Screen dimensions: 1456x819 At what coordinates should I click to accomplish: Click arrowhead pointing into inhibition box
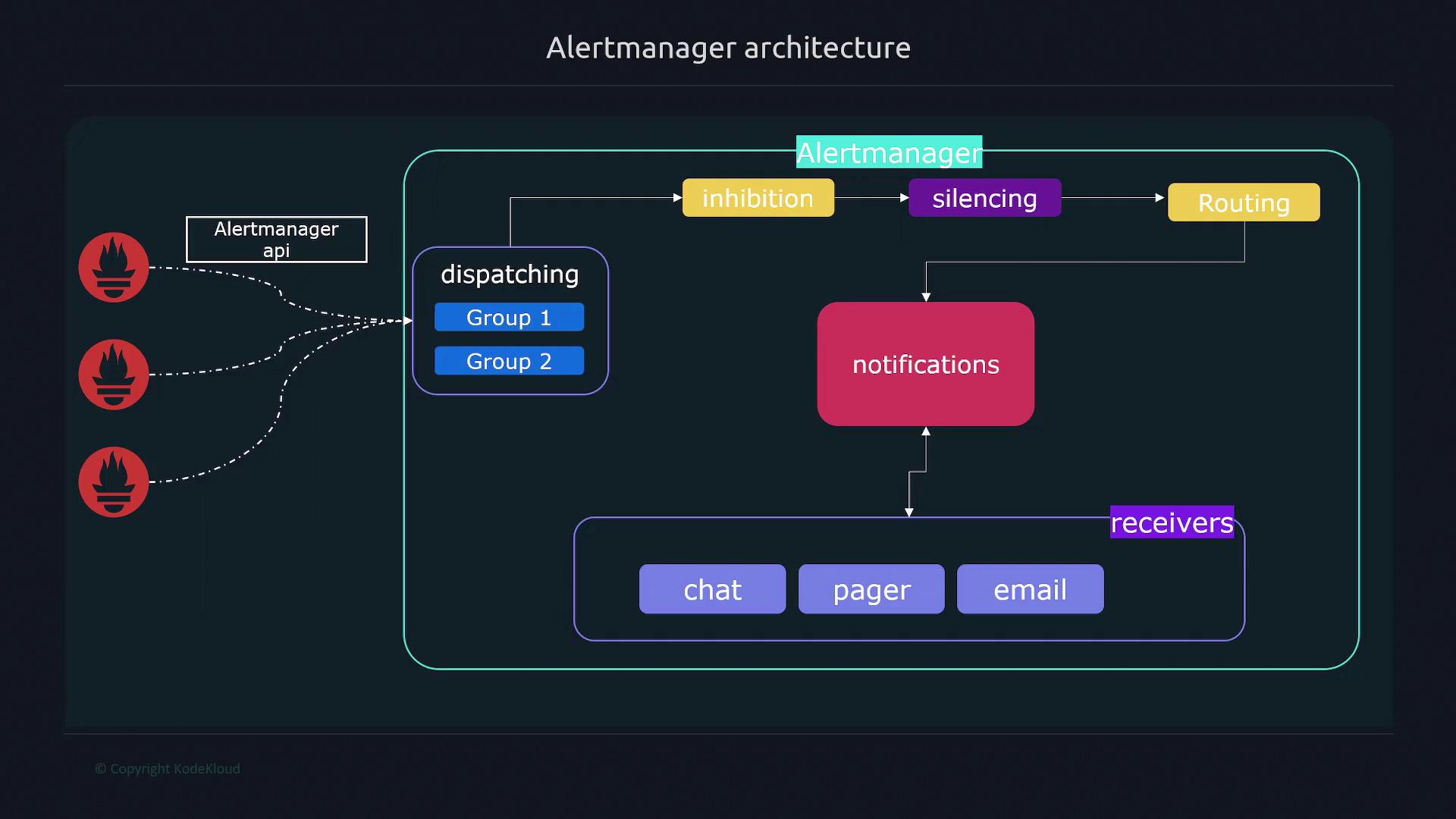(677, 198)
